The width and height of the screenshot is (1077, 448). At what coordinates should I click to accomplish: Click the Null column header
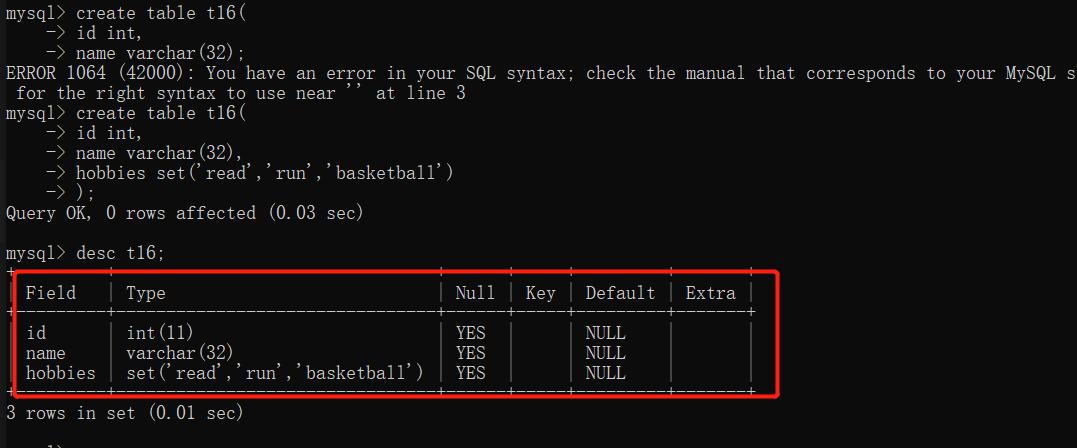point(475,293)
